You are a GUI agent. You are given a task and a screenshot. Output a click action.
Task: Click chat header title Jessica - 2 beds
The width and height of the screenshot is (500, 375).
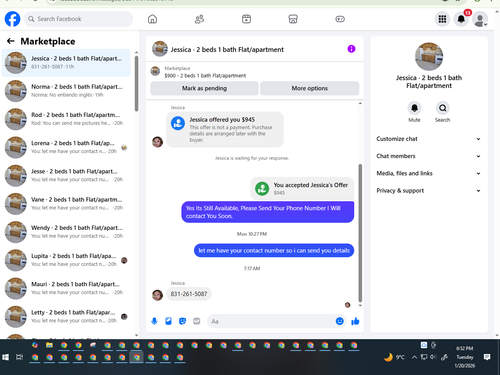227,50
